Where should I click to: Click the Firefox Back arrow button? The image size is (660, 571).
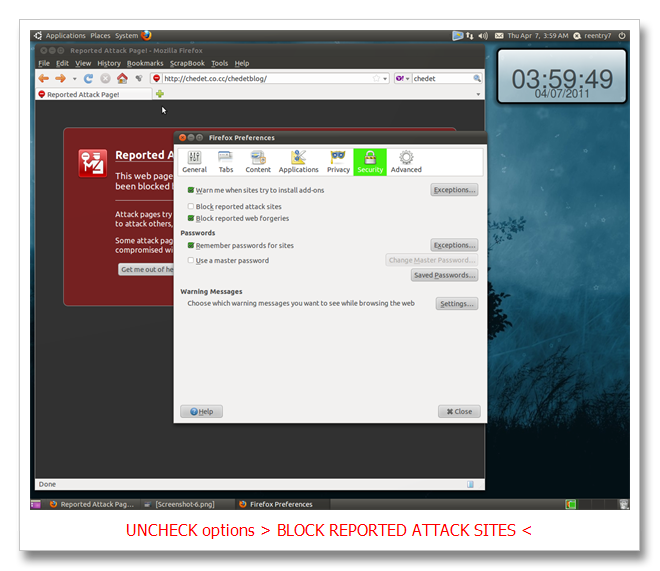pyautogui.click(x=44, y=78)
